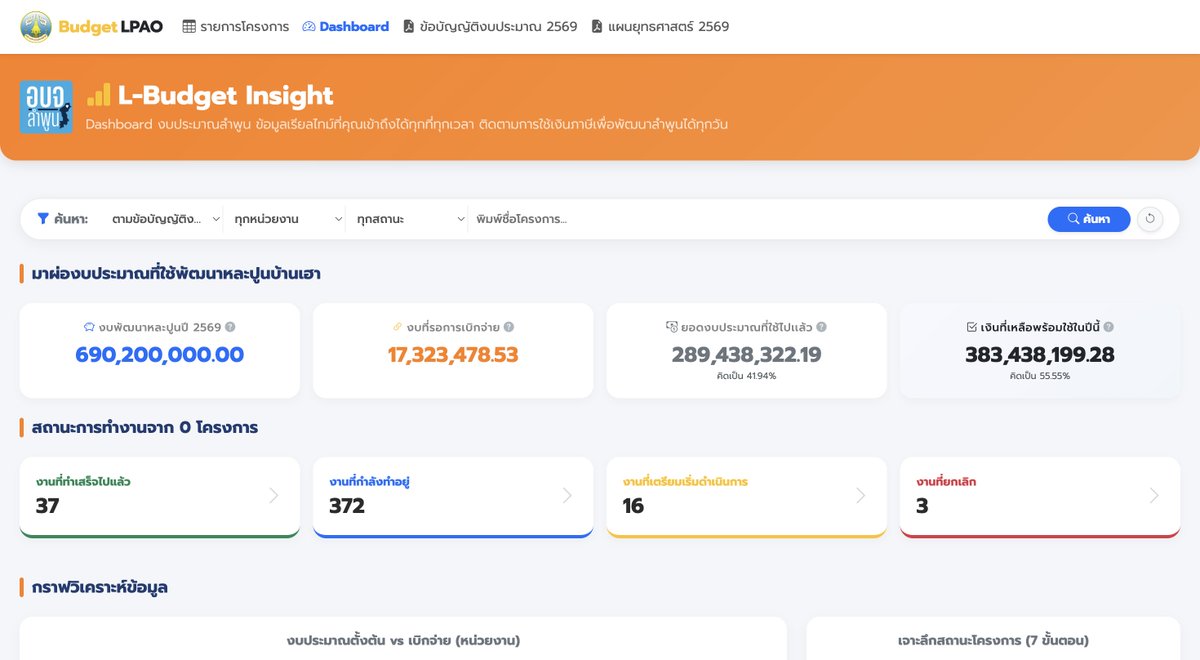Click help icon next to ยอดงบประมาณที่ใช้ไปแล้ว
The height and width of the screenshot is (660, 1200).
(x=822, y=327)
